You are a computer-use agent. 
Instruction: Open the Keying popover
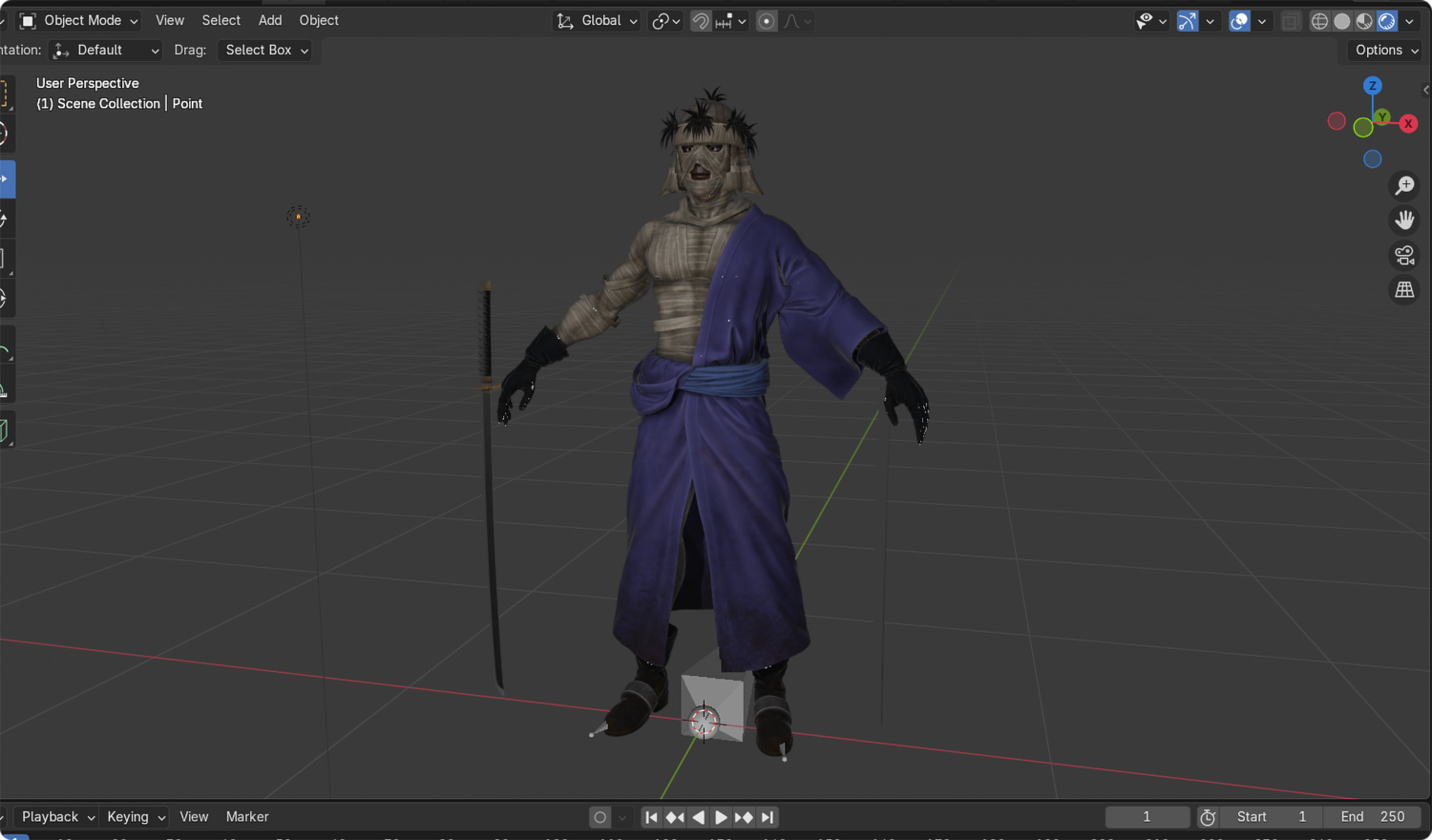[136, 817]
